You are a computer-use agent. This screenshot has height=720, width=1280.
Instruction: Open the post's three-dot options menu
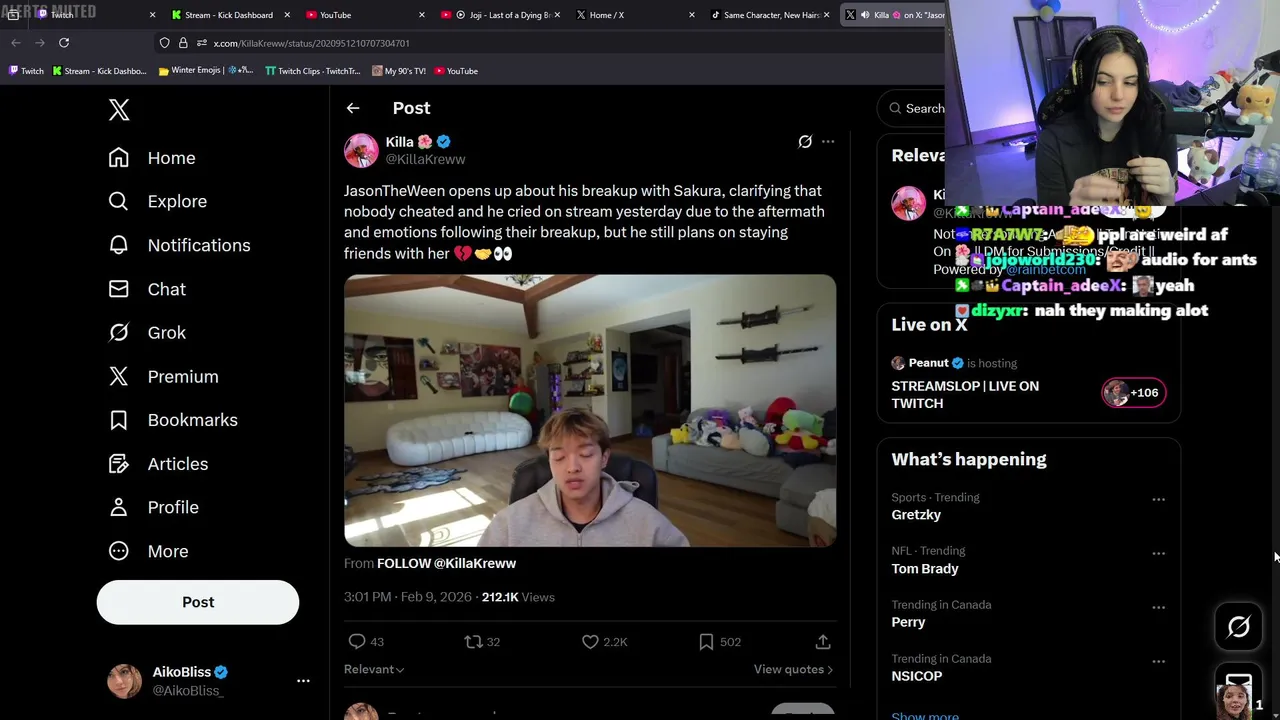coord(828,142)
